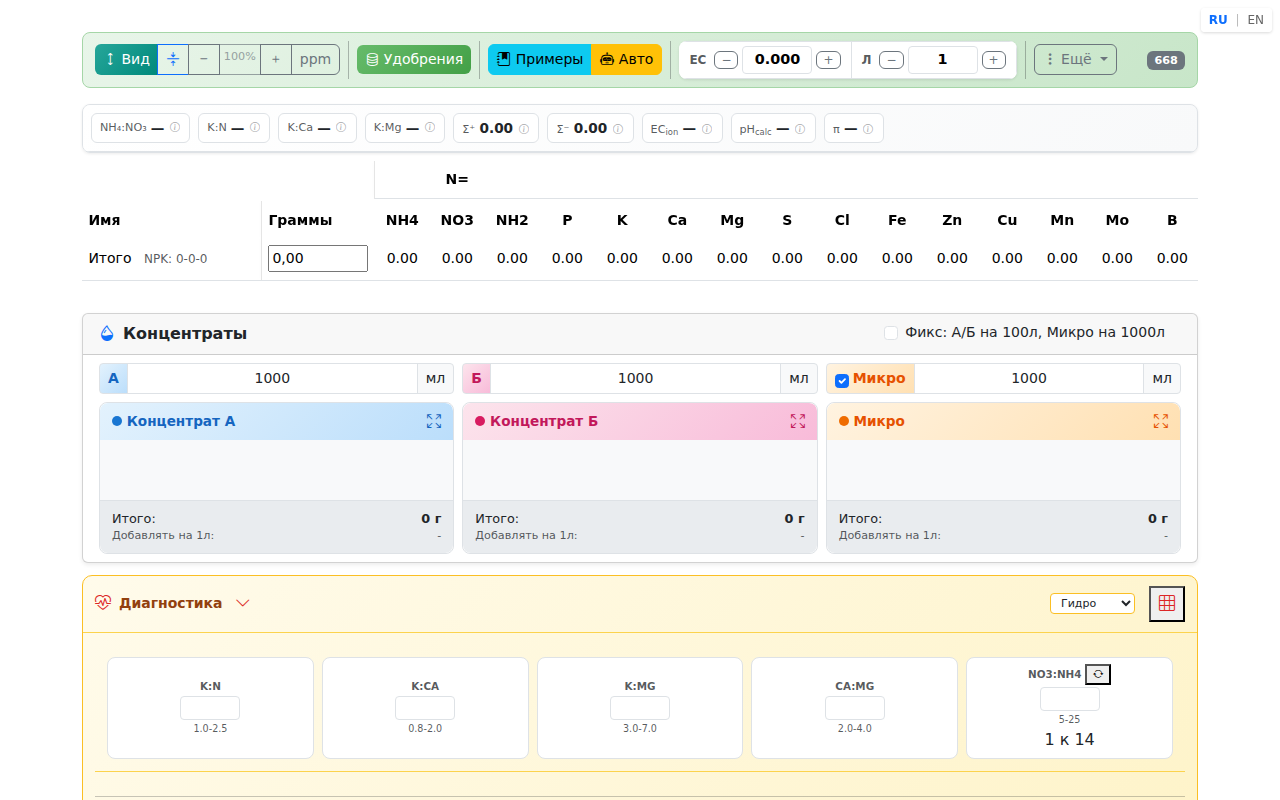Expand the Концентрат Б panel fullscreen
This screenshot has width=1280, height=800.
coord(797,421)
